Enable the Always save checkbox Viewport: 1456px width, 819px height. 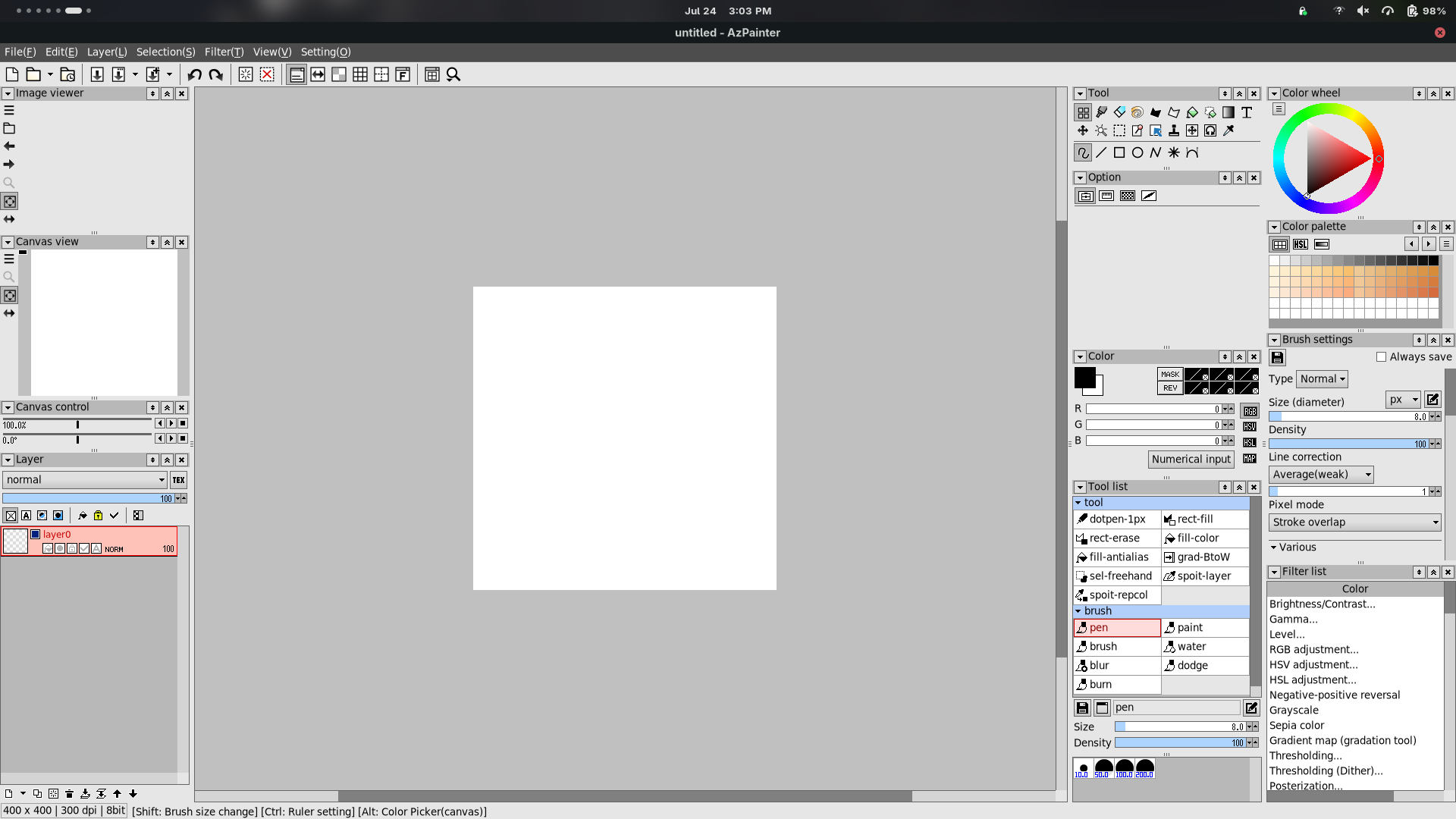(x=1382, y=357)
